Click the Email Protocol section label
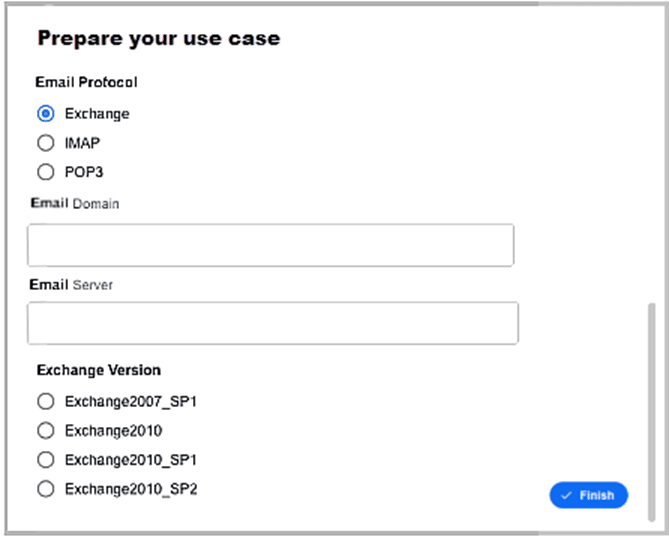Viewport: 669px width, 540px height. coord(86,82)
